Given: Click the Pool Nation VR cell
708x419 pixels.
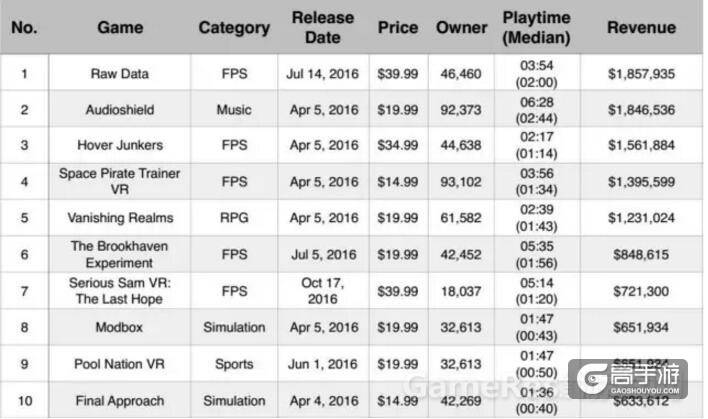Looking at the screenshot, I should [x=120, y=364].
